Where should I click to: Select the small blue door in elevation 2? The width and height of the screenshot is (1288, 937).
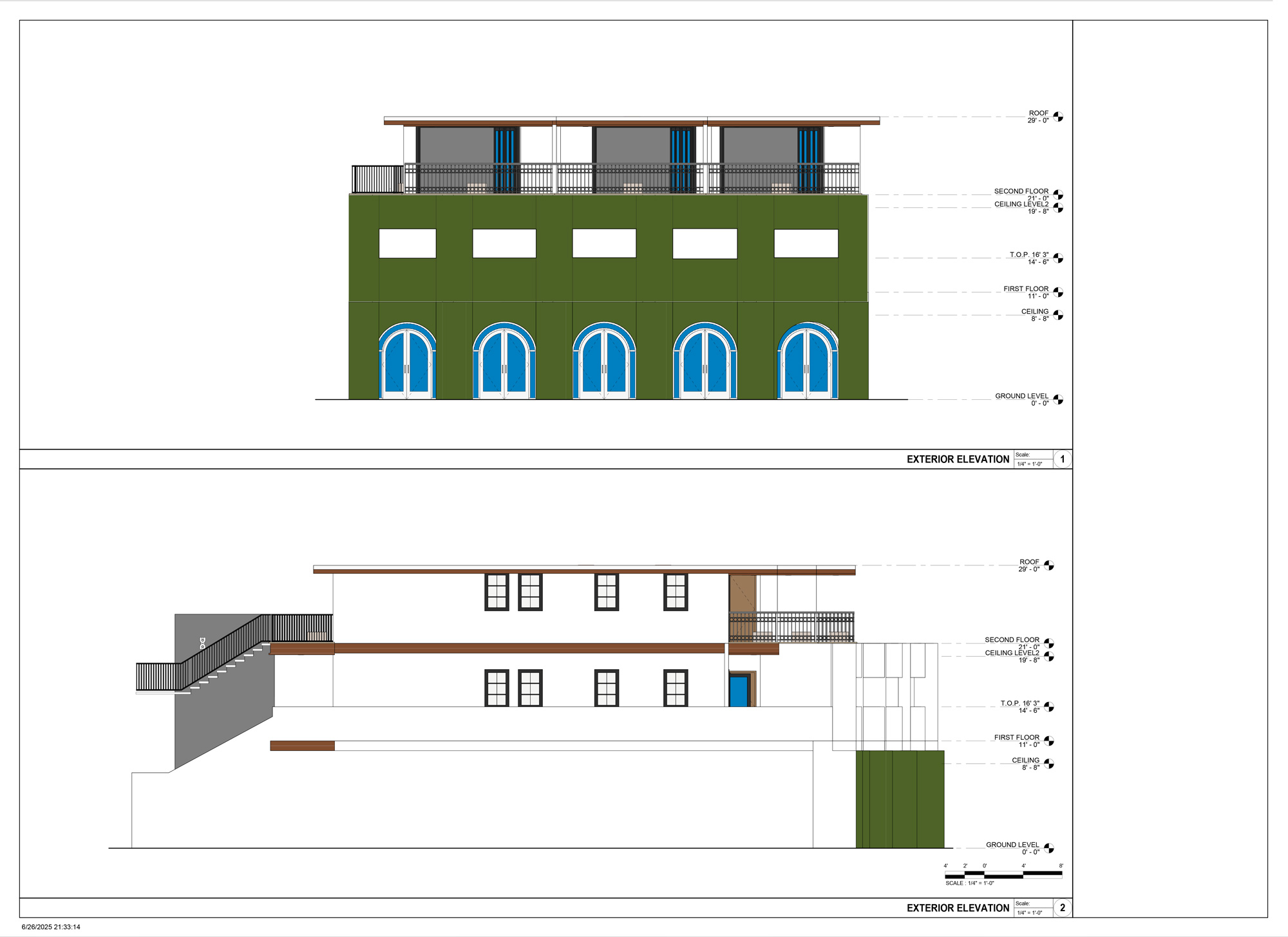point(739,690)
